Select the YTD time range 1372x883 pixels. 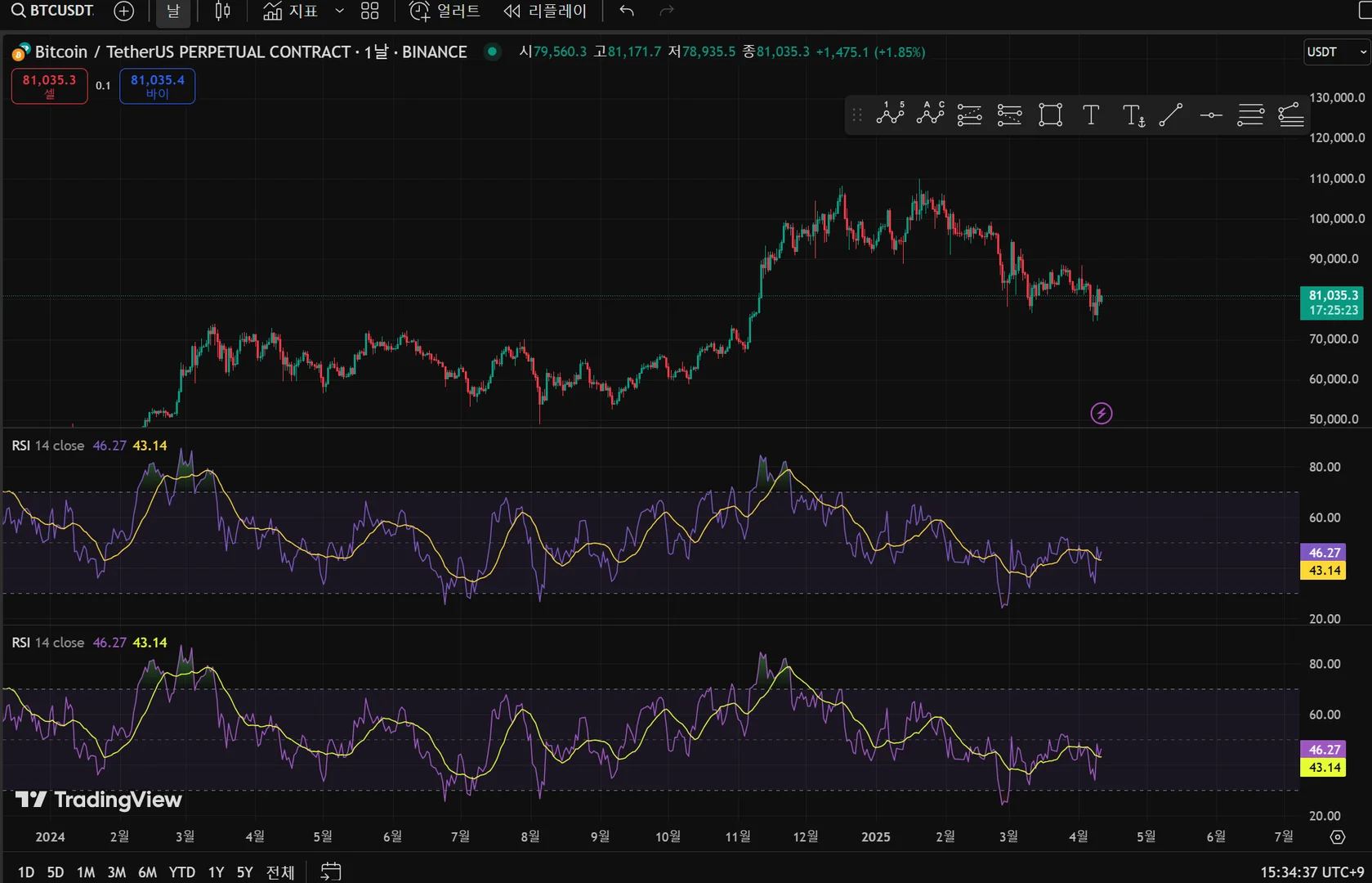[x=181, y=872]
